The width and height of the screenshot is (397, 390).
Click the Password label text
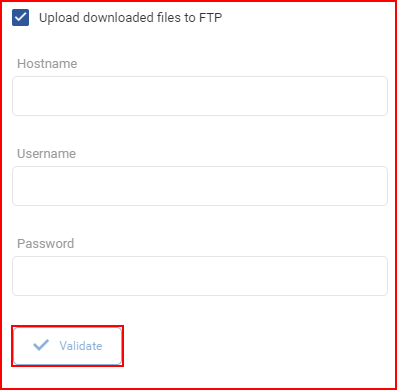45,243
